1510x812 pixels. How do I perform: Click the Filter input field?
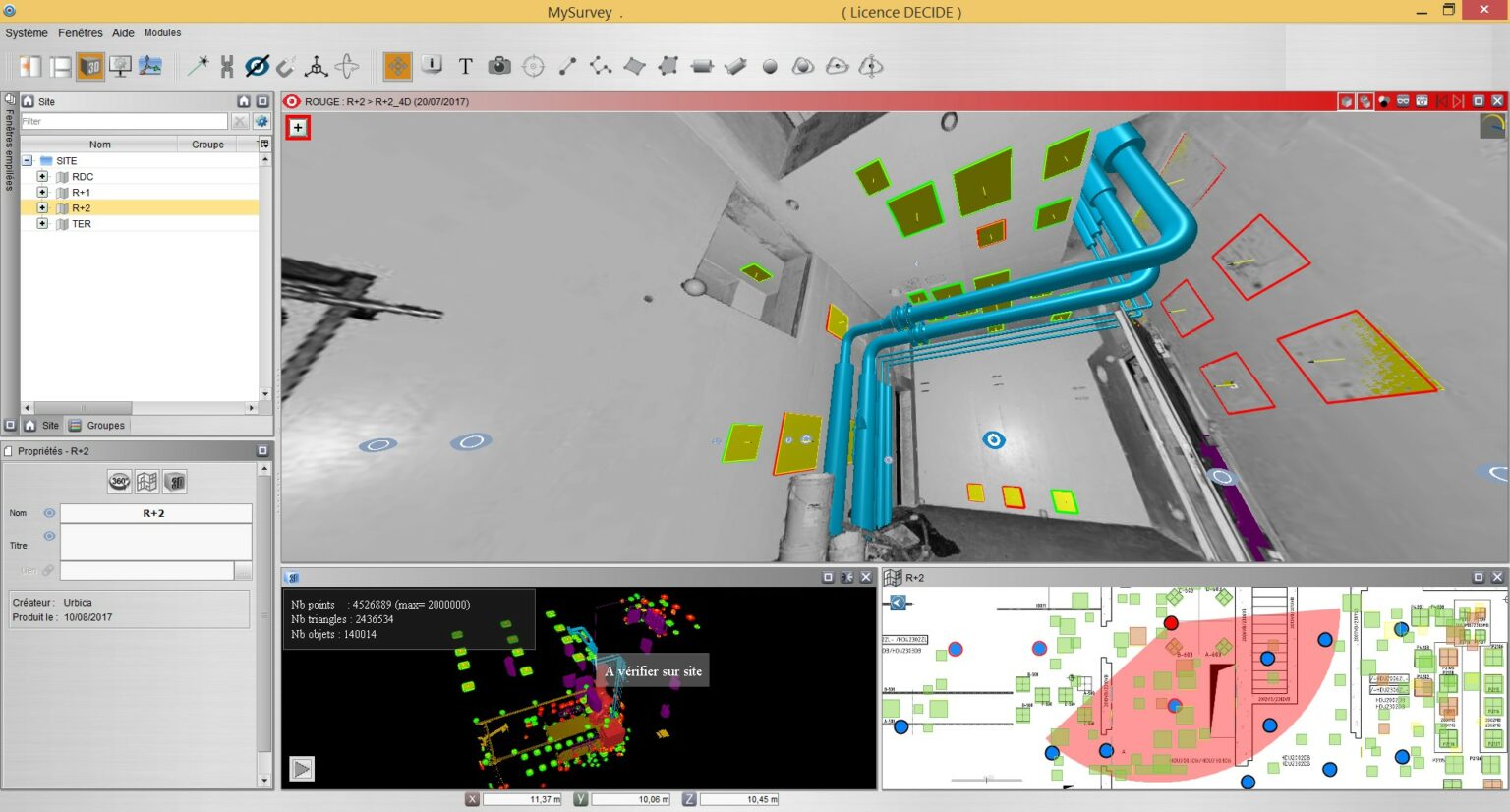(x=124, y=121)
